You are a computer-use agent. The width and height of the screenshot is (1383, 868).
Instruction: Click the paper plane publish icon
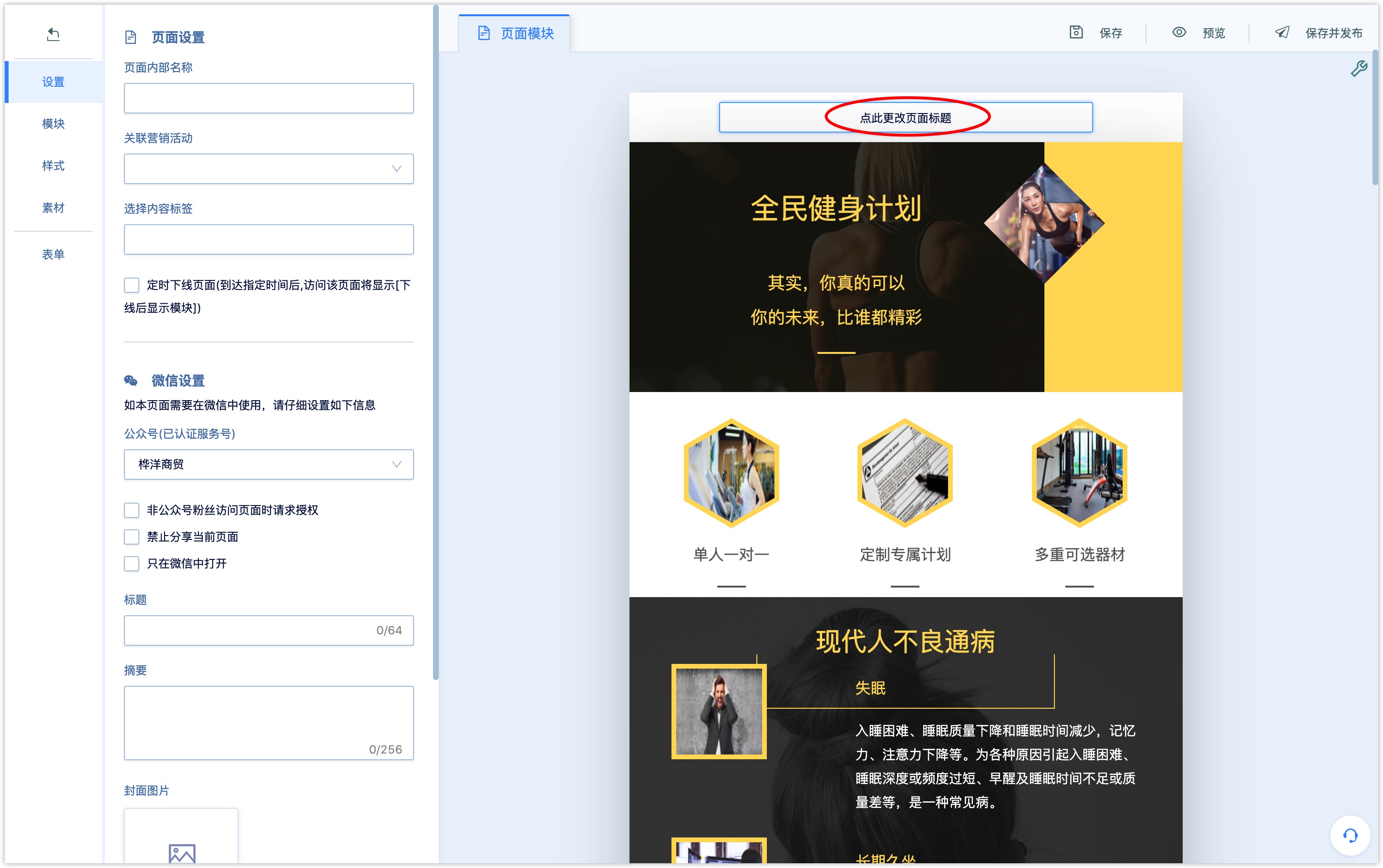1282,32
